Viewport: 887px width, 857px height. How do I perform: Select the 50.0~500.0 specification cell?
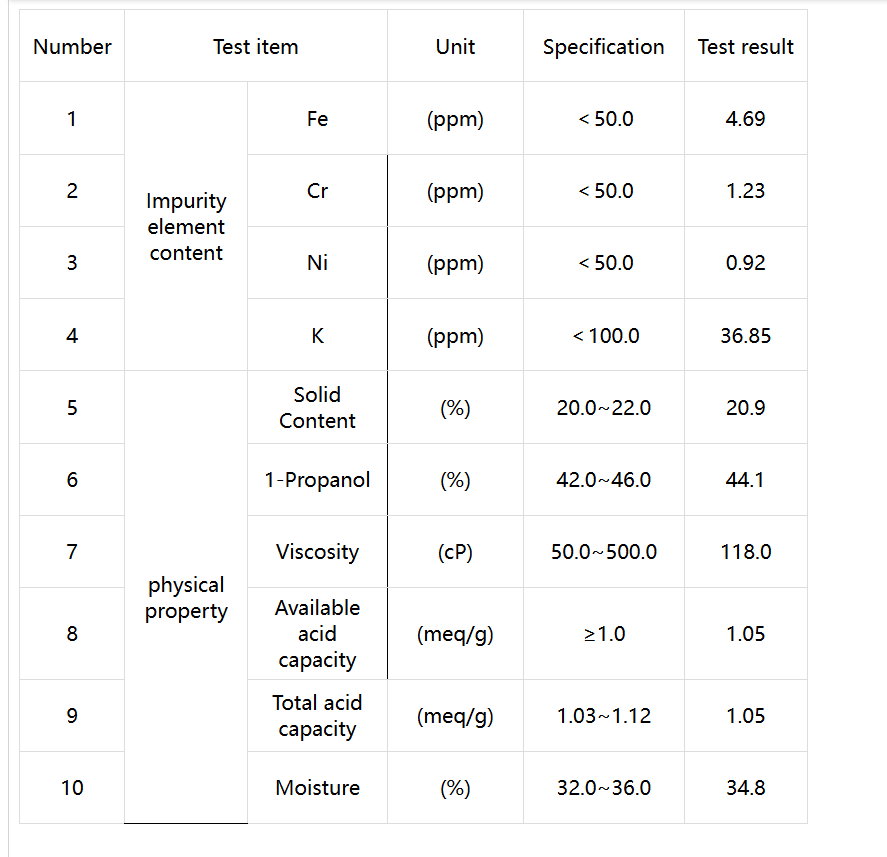pyautogui.click(x=604, y=552)
